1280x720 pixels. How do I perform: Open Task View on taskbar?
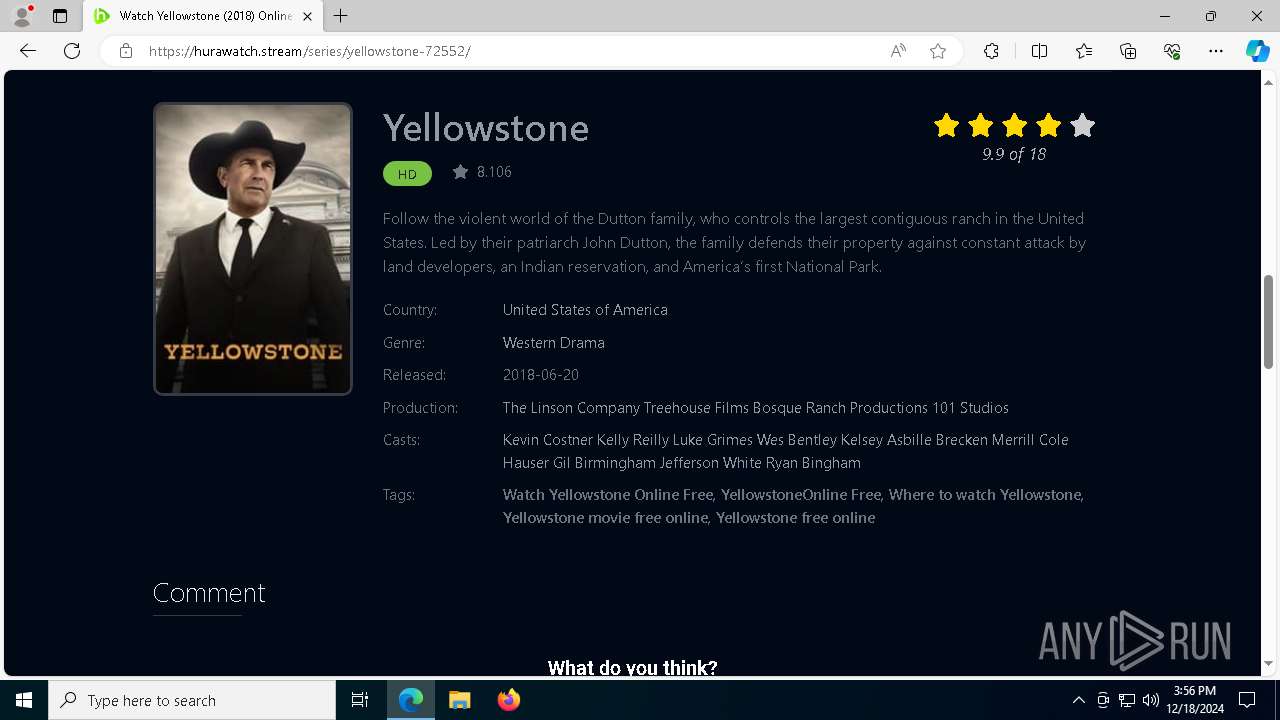[360, 700]
